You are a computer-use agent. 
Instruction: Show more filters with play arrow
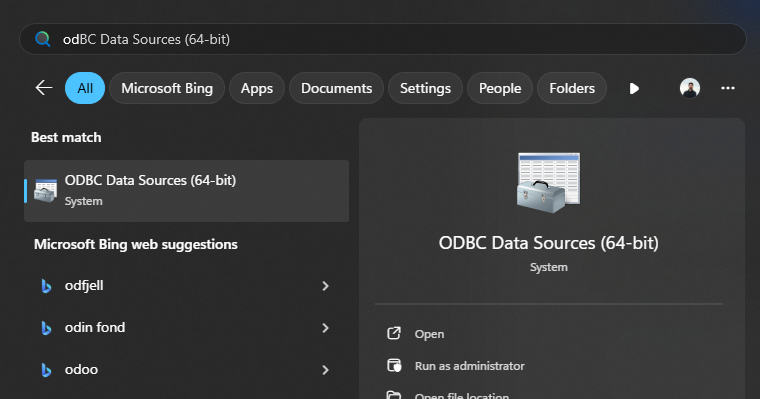pyautogui.click(x=634, y=88)
